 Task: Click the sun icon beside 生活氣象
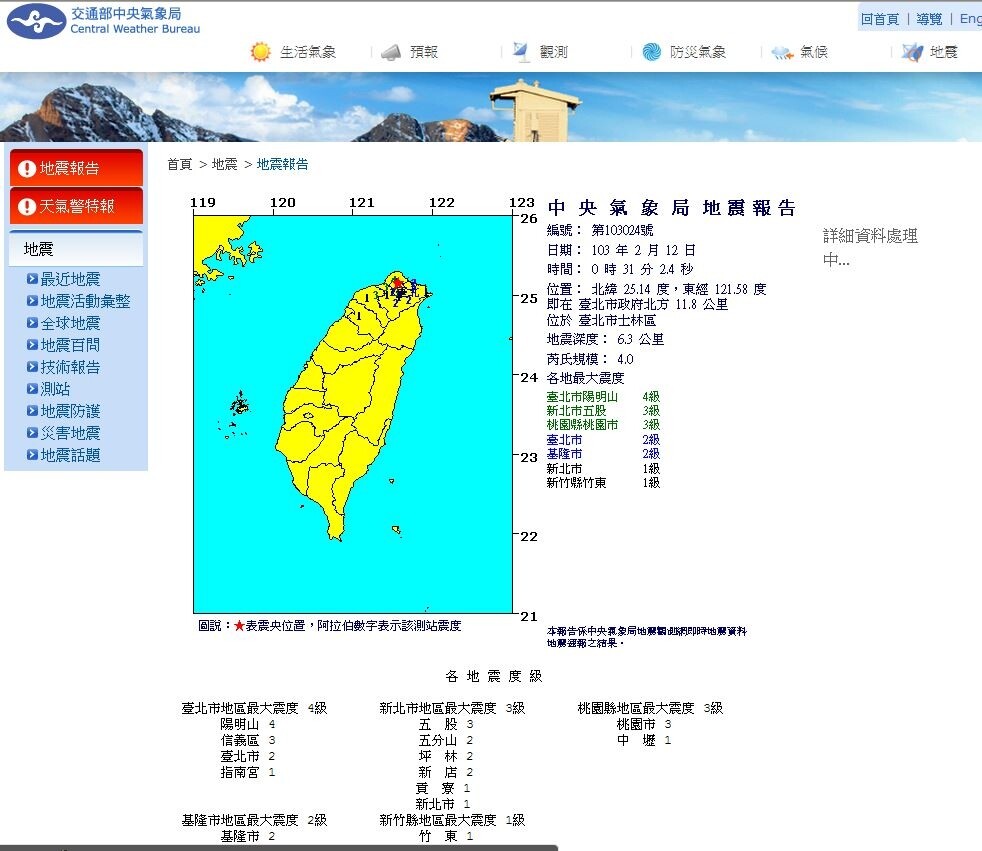point(260,52)
